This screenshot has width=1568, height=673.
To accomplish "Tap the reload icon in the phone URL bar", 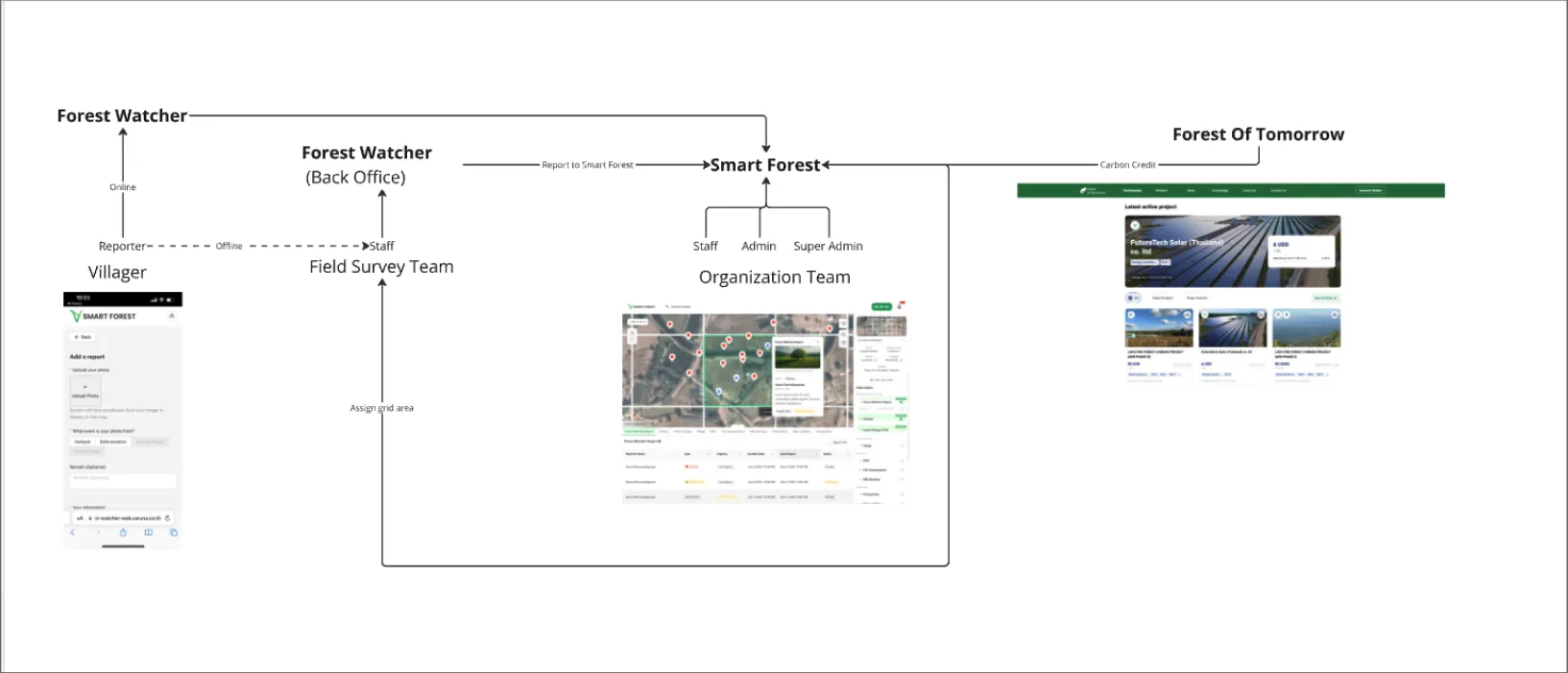I will 167,518.
